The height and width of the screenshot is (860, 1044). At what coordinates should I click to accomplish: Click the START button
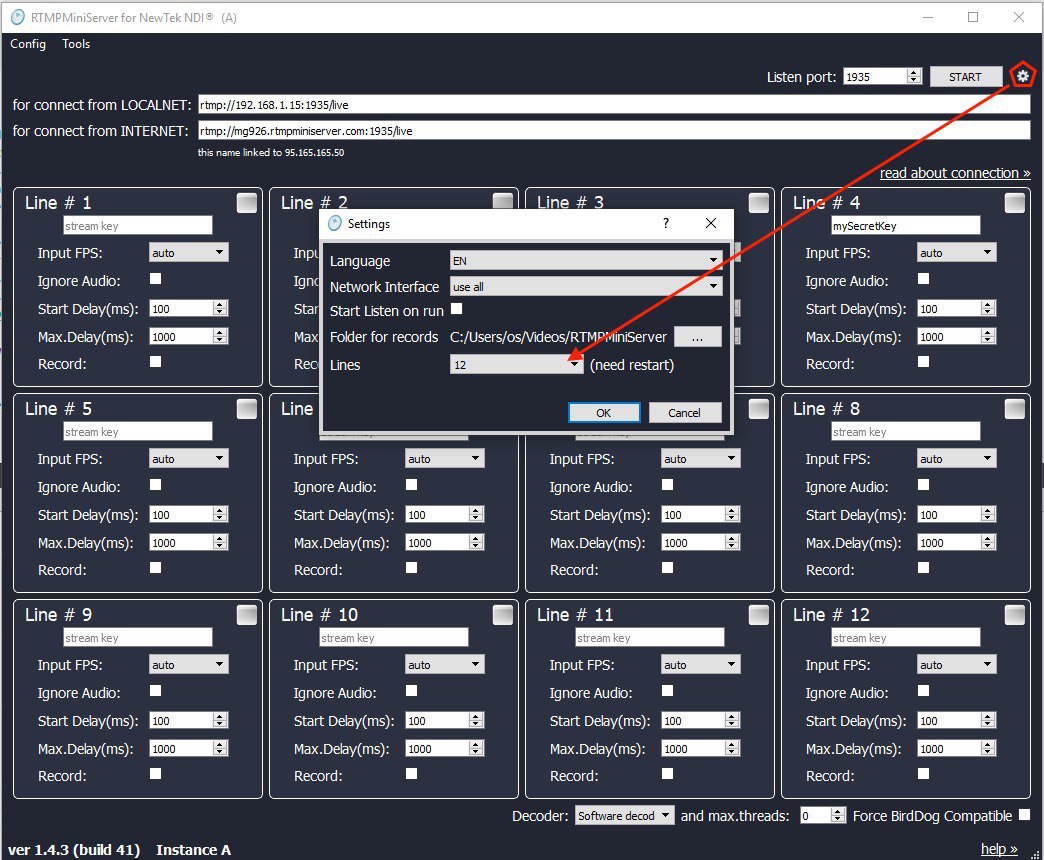coord(965,77)
